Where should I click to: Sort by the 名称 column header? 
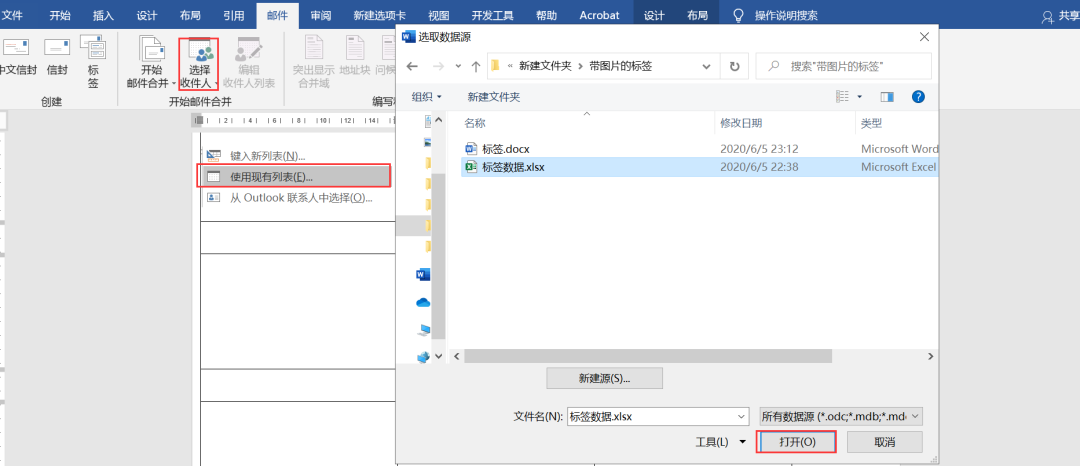point(475,123)
